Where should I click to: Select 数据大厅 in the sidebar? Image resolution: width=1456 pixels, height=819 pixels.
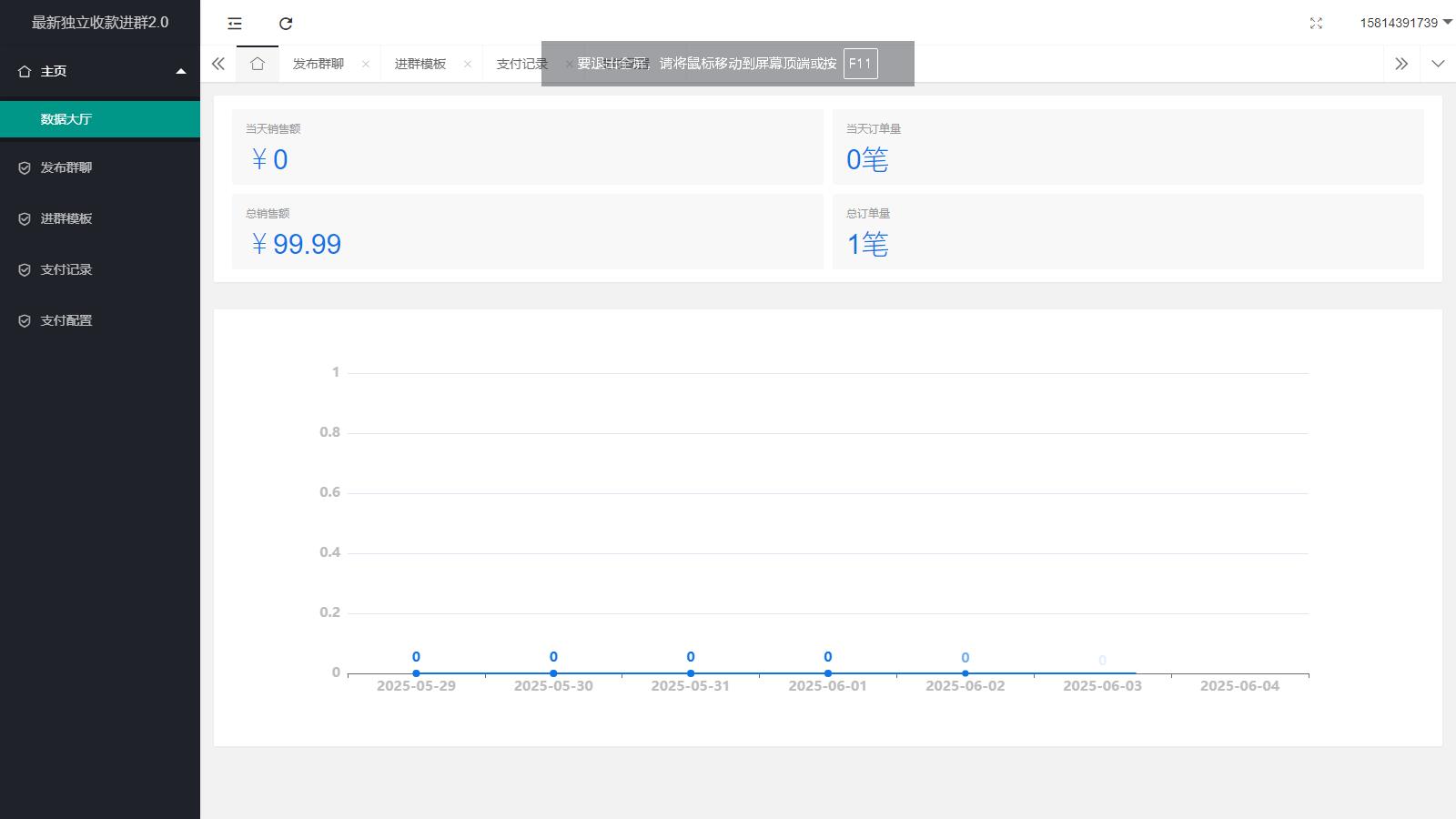pyautogui.click(x=66, y=119)
